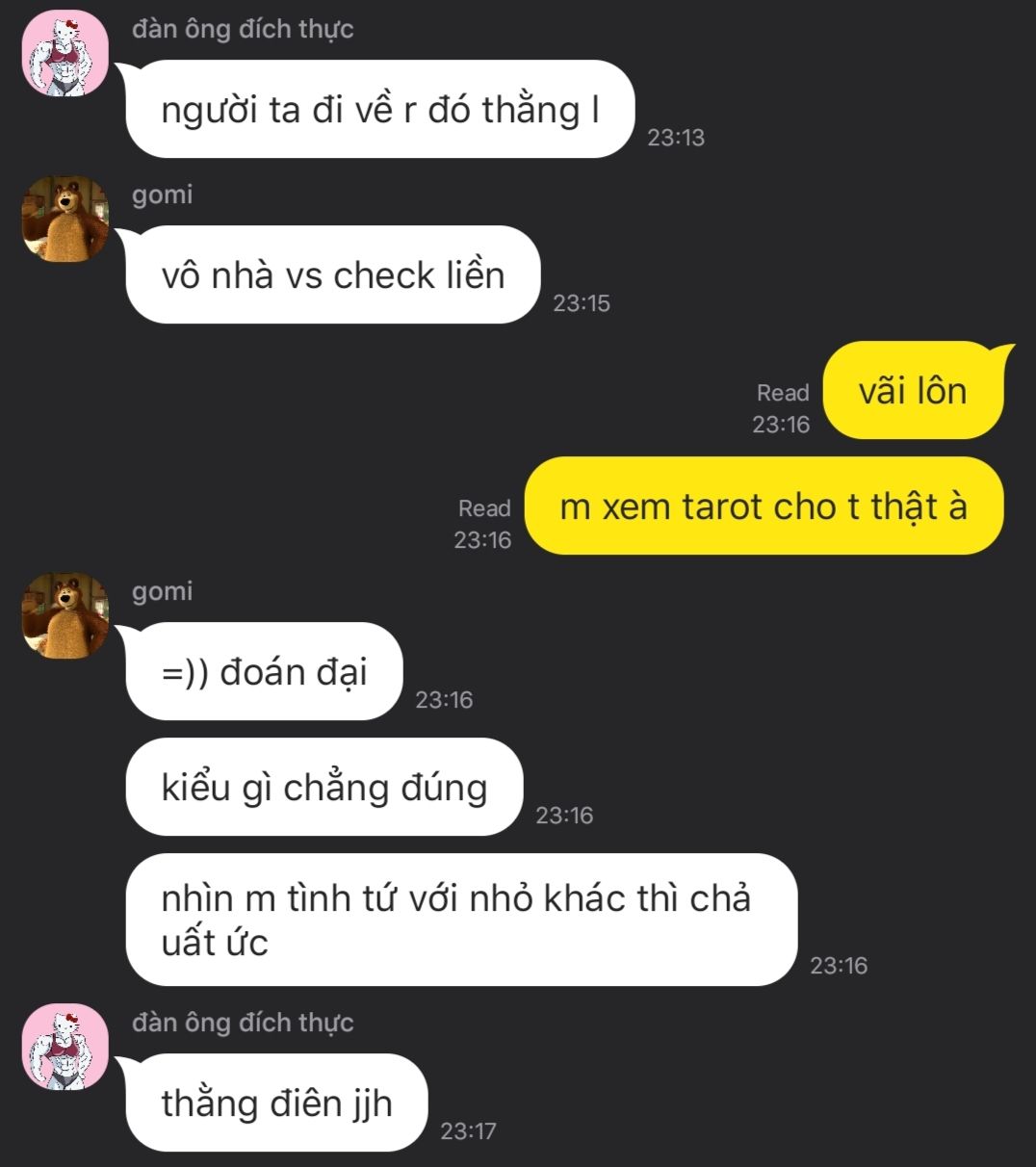Image resolution: width=1036 pixels, height=1167 pixels.
Task: Open gomi's bear avatar above first message
Action: pos(65,220)
